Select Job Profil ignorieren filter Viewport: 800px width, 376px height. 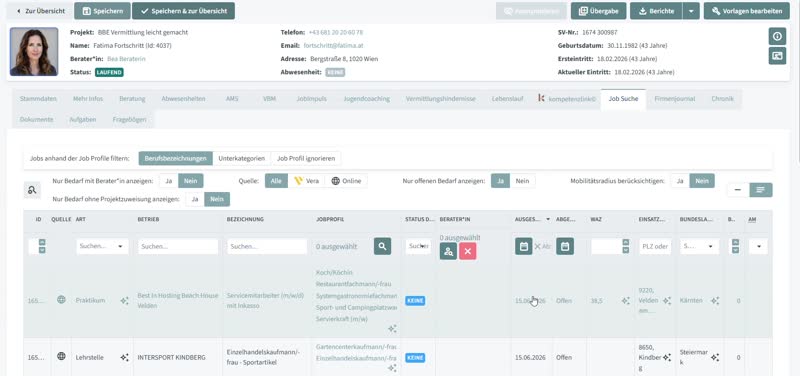click(306, 158)
